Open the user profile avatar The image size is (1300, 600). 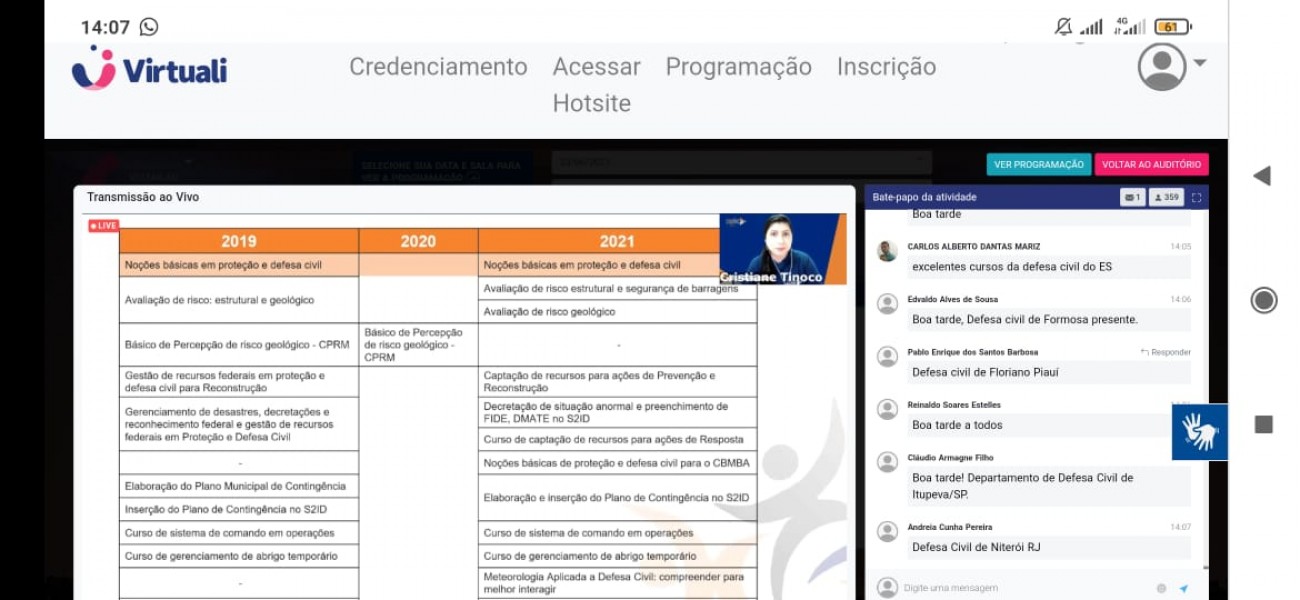pos(1162,67)
